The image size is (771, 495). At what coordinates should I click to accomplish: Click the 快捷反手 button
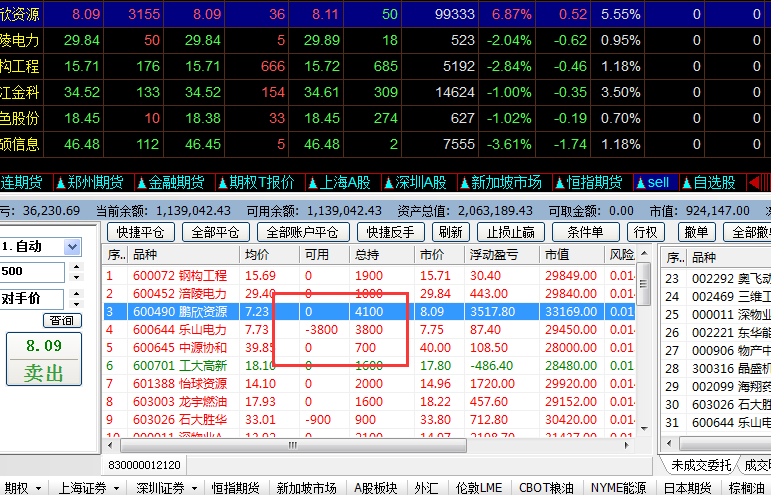tap(391, 232)
